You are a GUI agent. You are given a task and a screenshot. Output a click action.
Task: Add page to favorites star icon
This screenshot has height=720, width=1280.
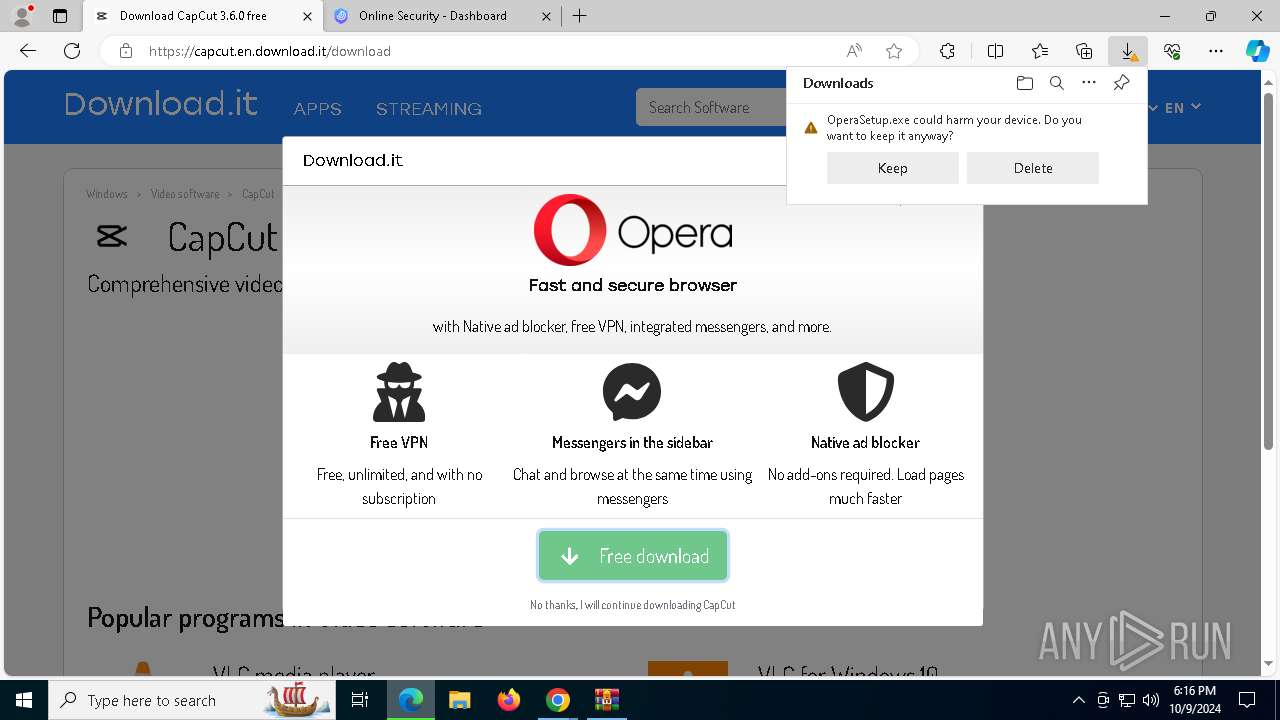(x=894, y=51)
